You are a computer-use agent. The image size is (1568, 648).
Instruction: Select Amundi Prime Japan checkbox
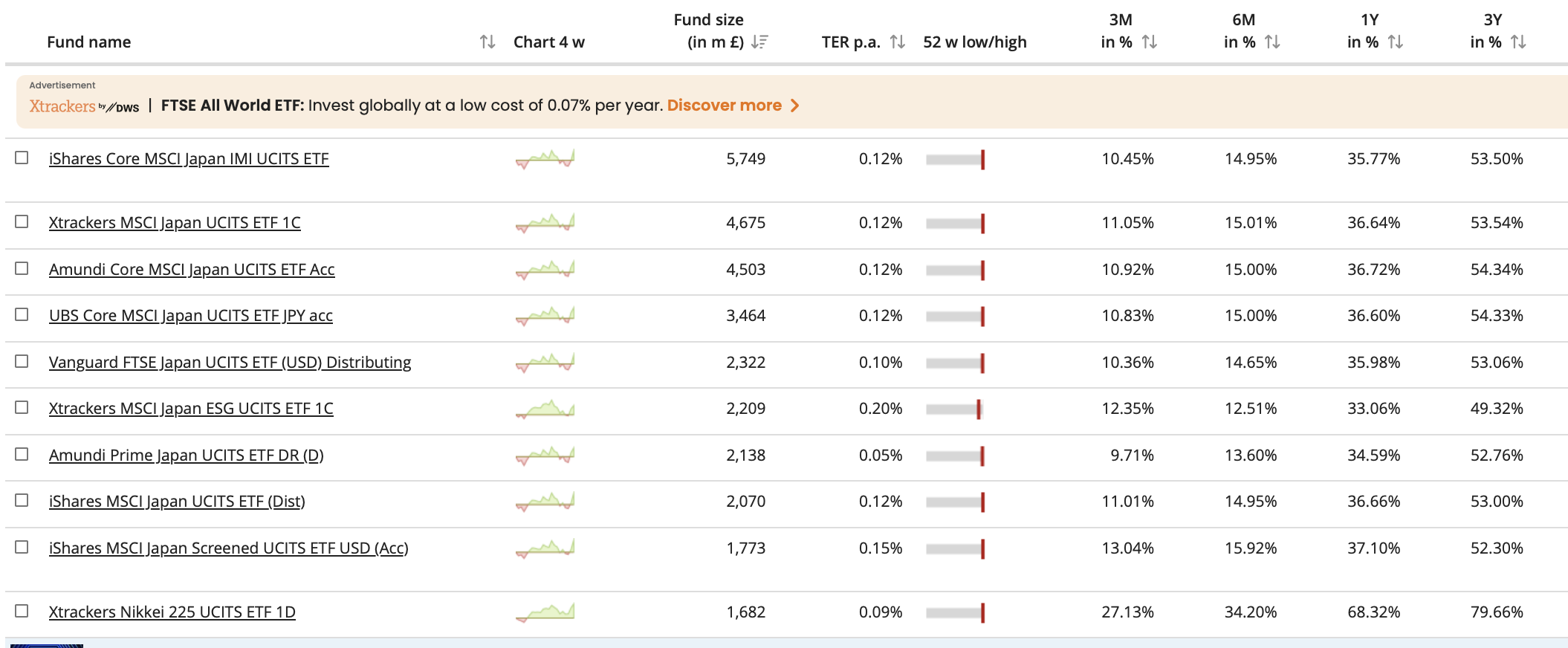click(22, 454)
